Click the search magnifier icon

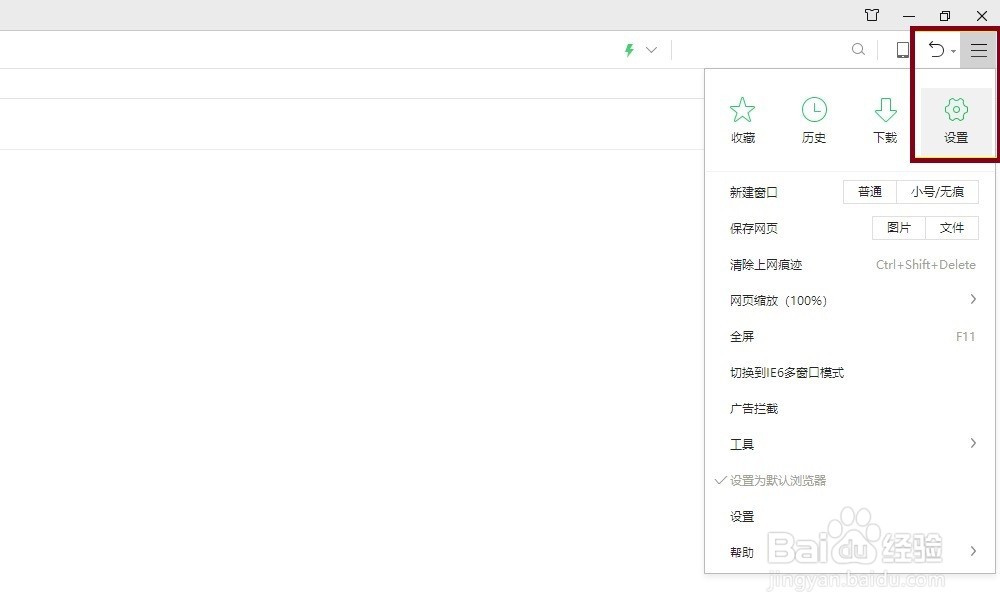[858, 49]
